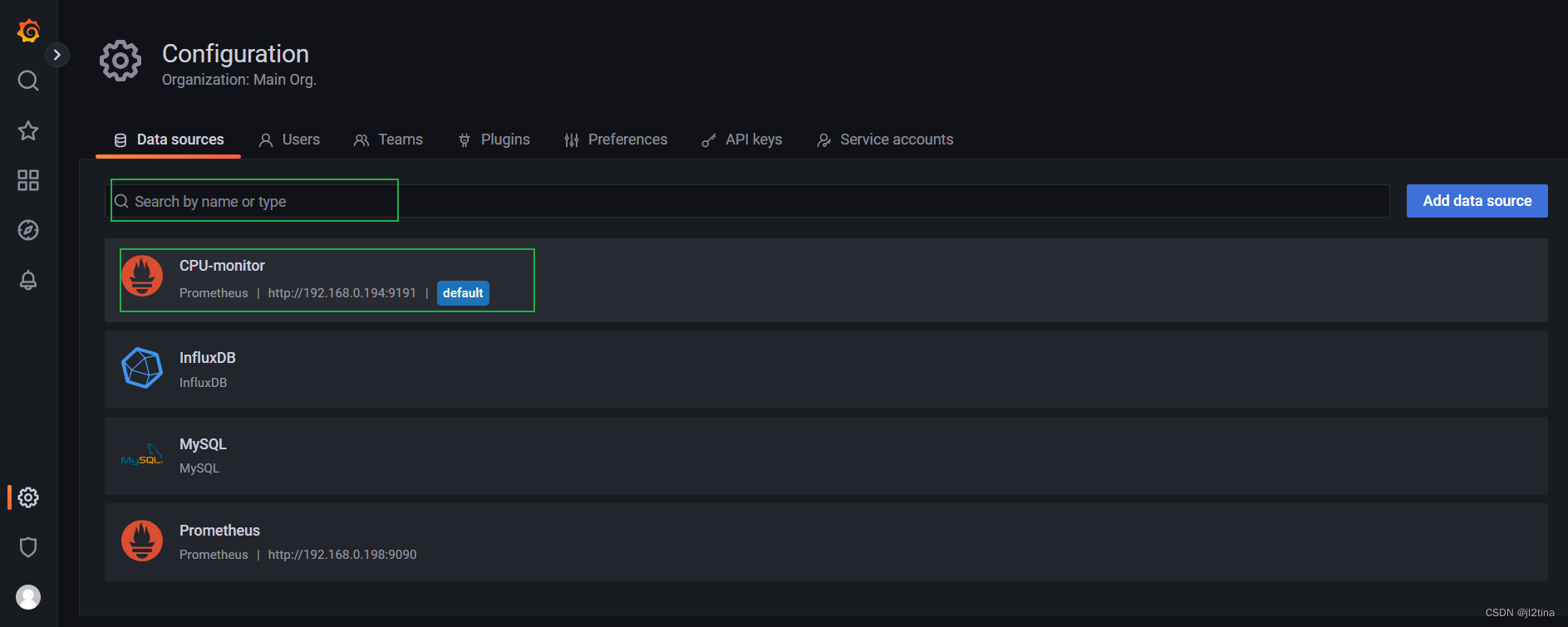
Task: Switch to the Service accounts tab
Action: pos(885,140)
